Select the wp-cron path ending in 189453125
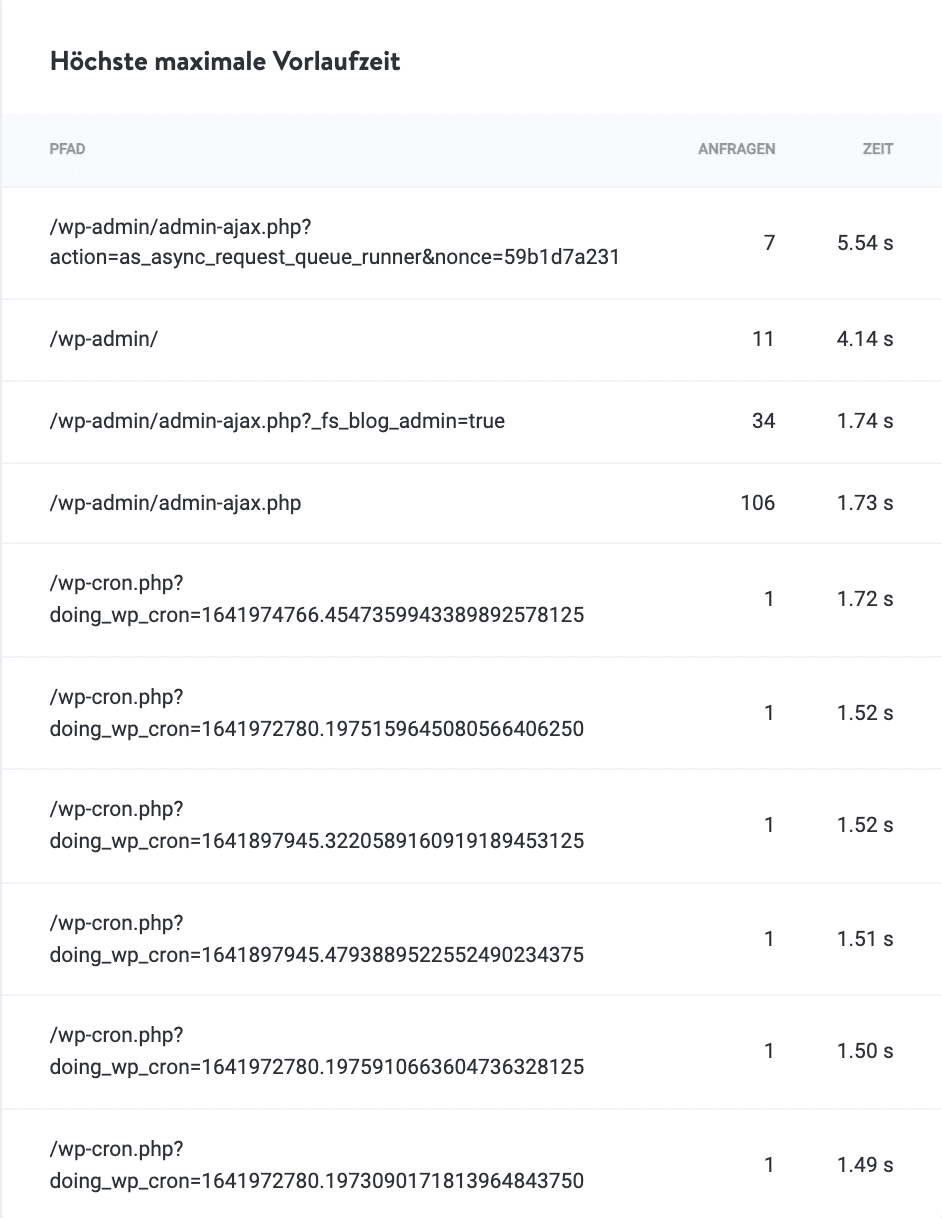This screenshot has width=942, height=1218. pyautogui.click(x=316, y=826)
